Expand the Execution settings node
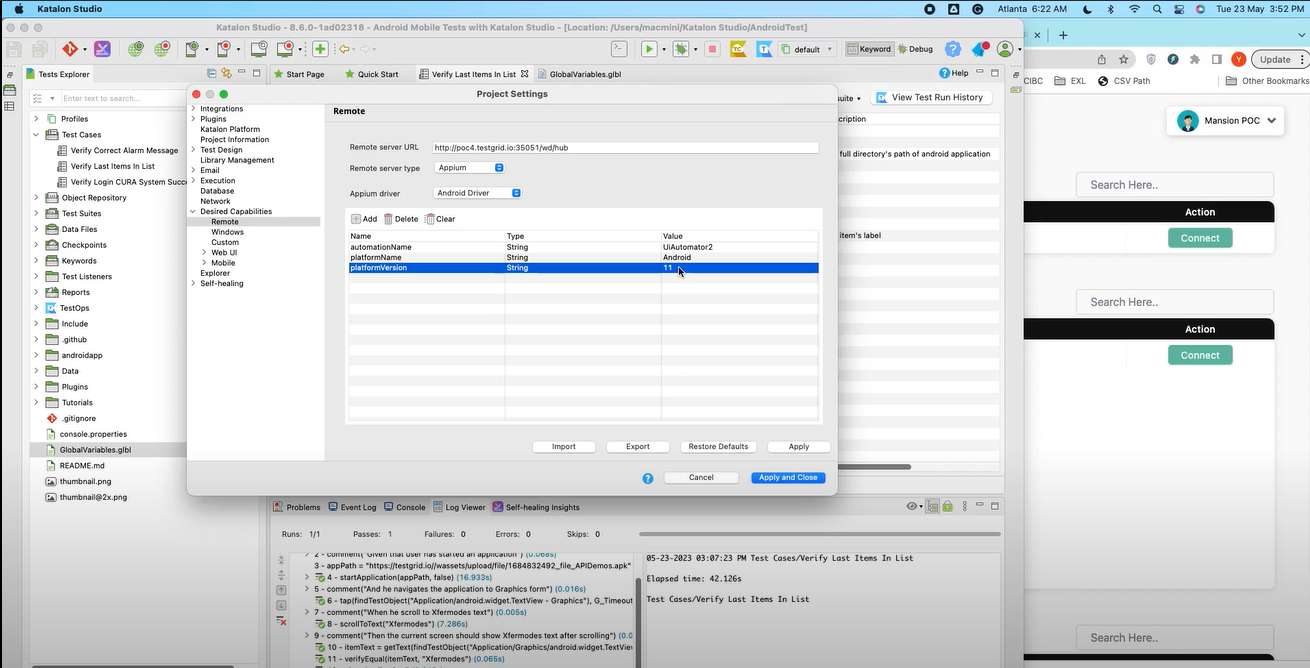 [x=193, y=181]
